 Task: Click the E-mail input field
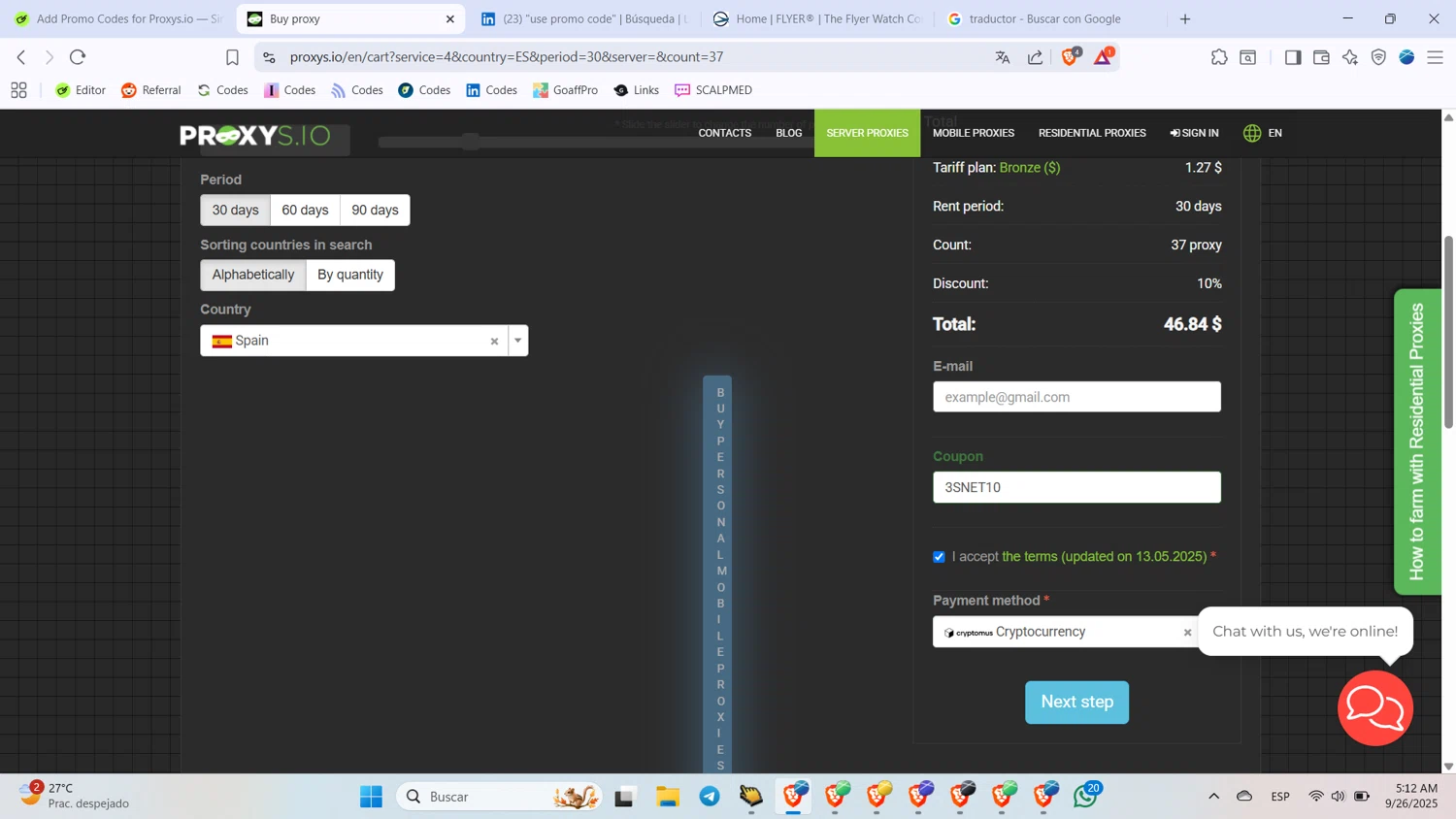click(1077, 397)
